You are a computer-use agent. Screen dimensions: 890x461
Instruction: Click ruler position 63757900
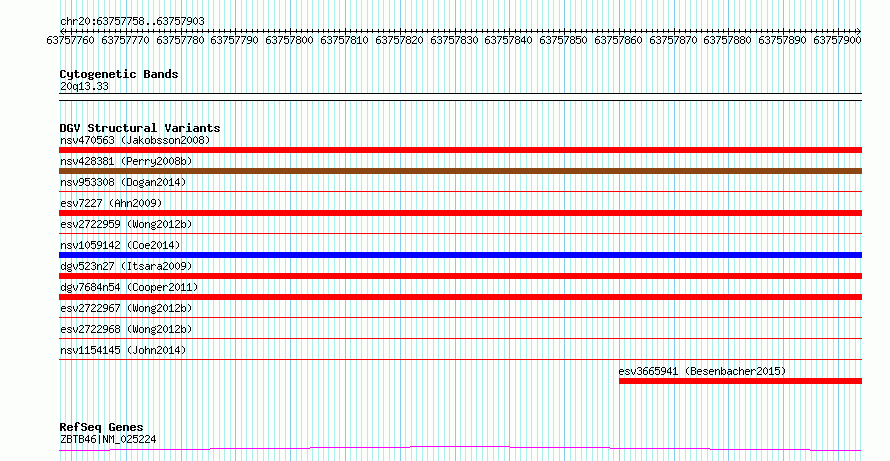point(838,40)
